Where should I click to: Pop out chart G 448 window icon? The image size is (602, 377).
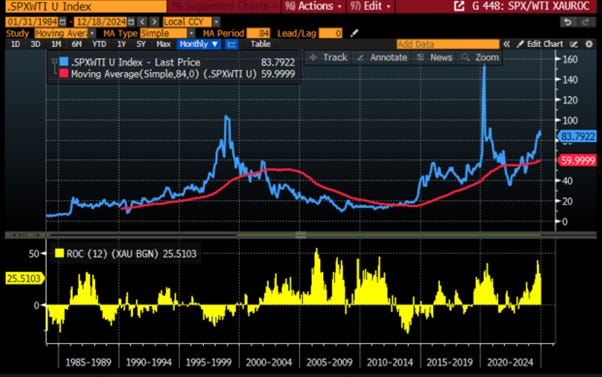pyautogui.click(x=459, y=6)
